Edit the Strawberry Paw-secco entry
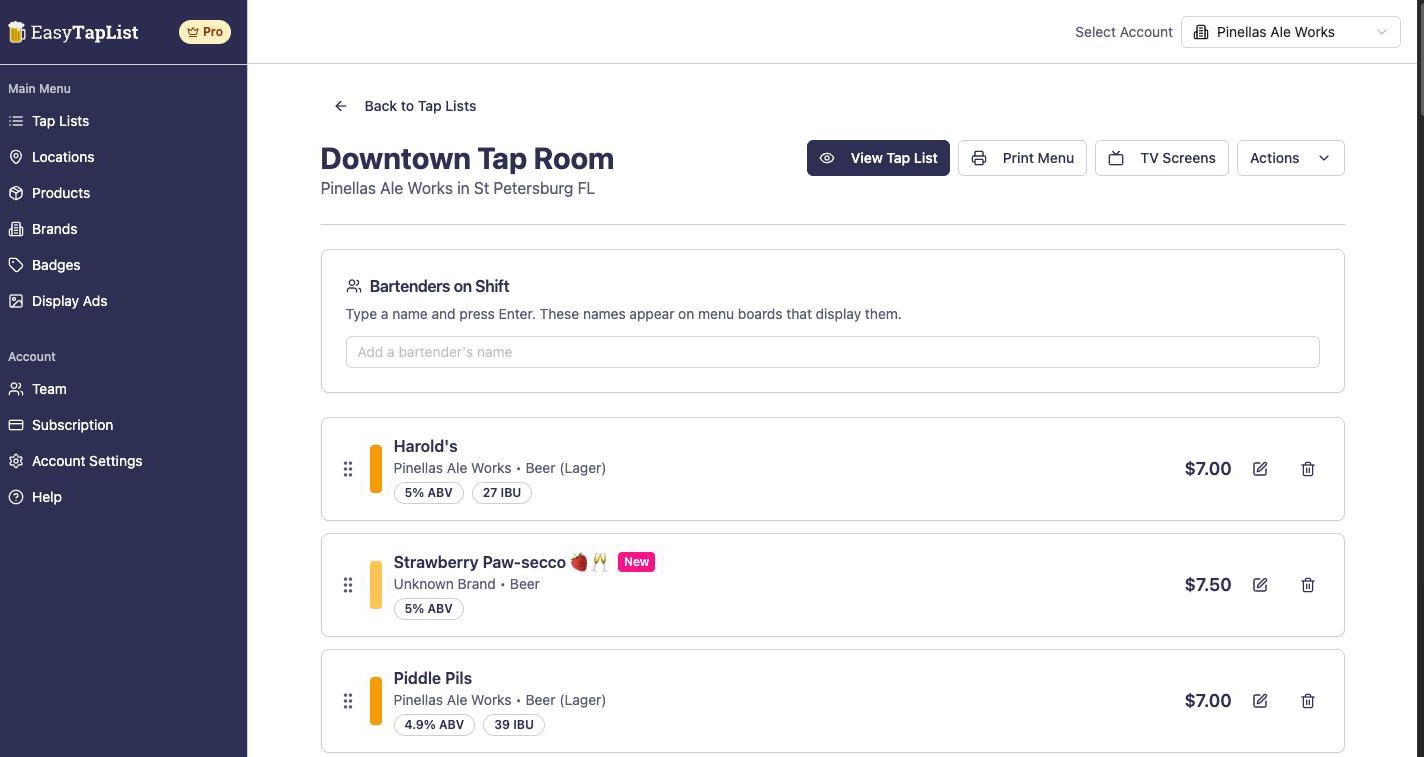 tap(1260, 585)
